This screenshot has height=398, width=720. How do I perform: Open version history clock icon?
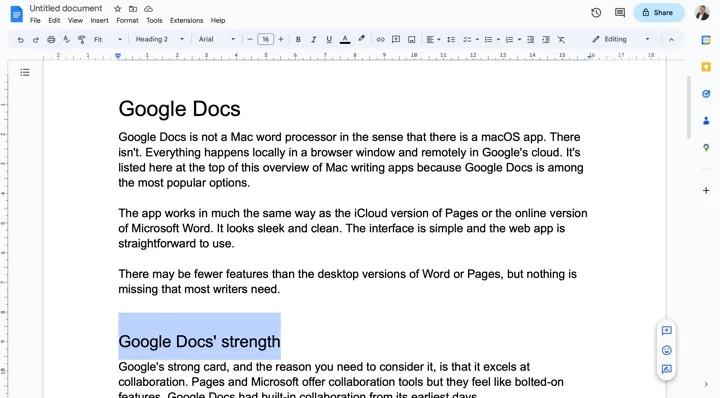point(596,12)
